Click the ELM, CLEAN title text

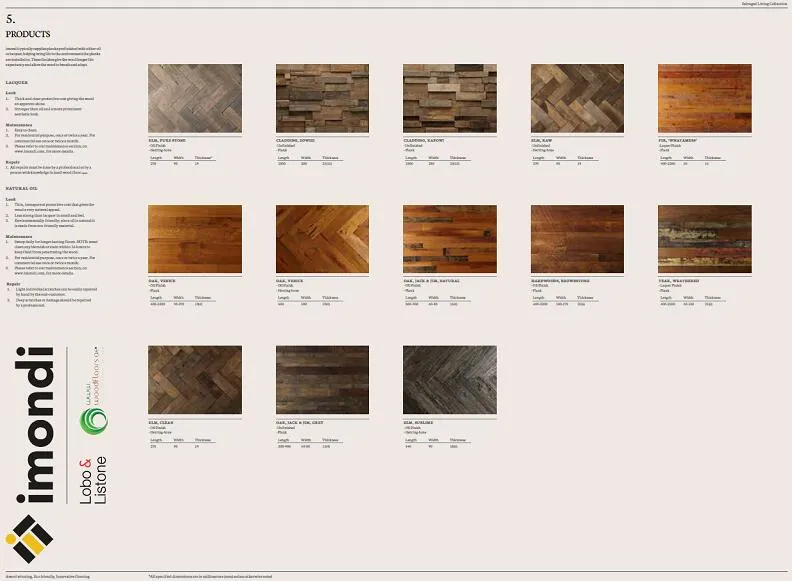[x=161, y=422]
